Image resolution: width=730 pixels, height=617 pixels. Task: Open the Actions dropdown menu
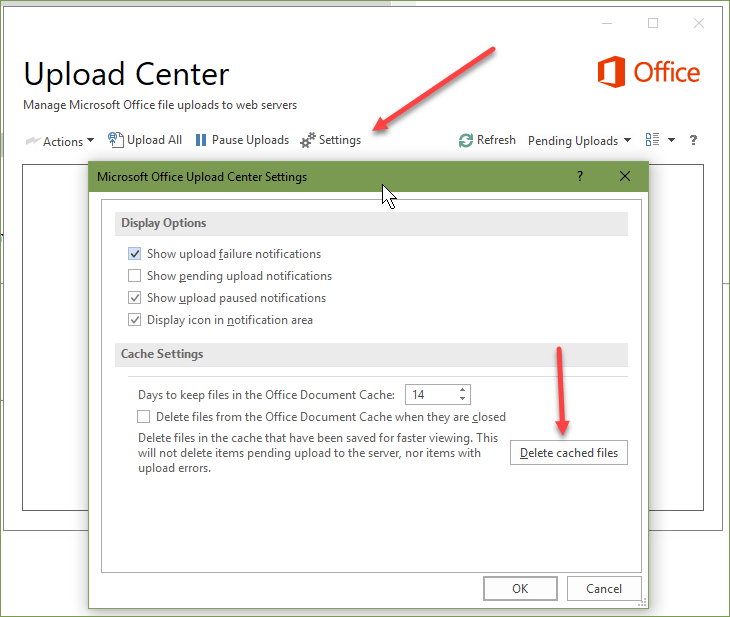pos(60,141)
